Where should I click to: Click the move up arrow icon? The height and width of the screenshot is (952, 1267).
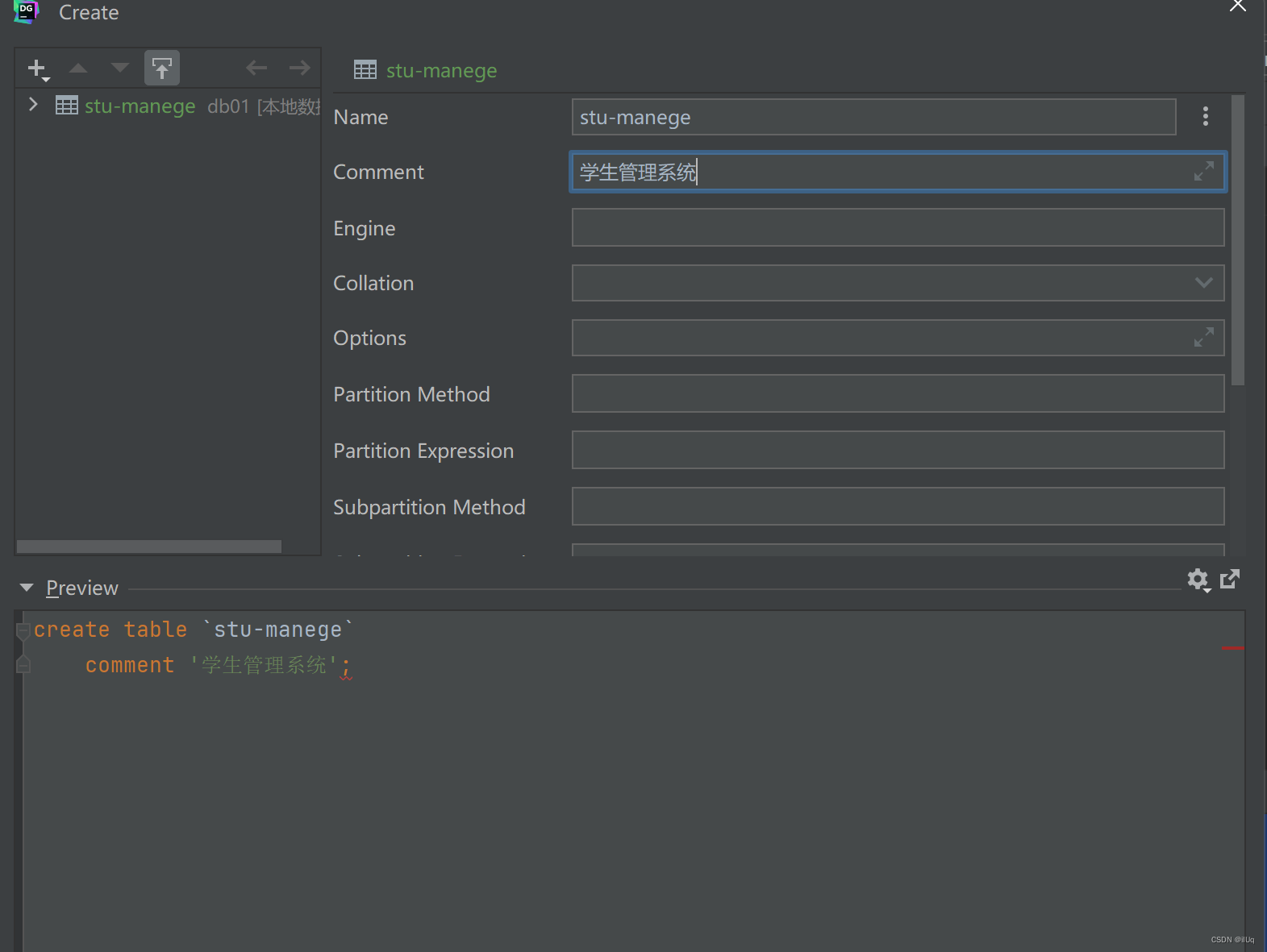point(78,69)
